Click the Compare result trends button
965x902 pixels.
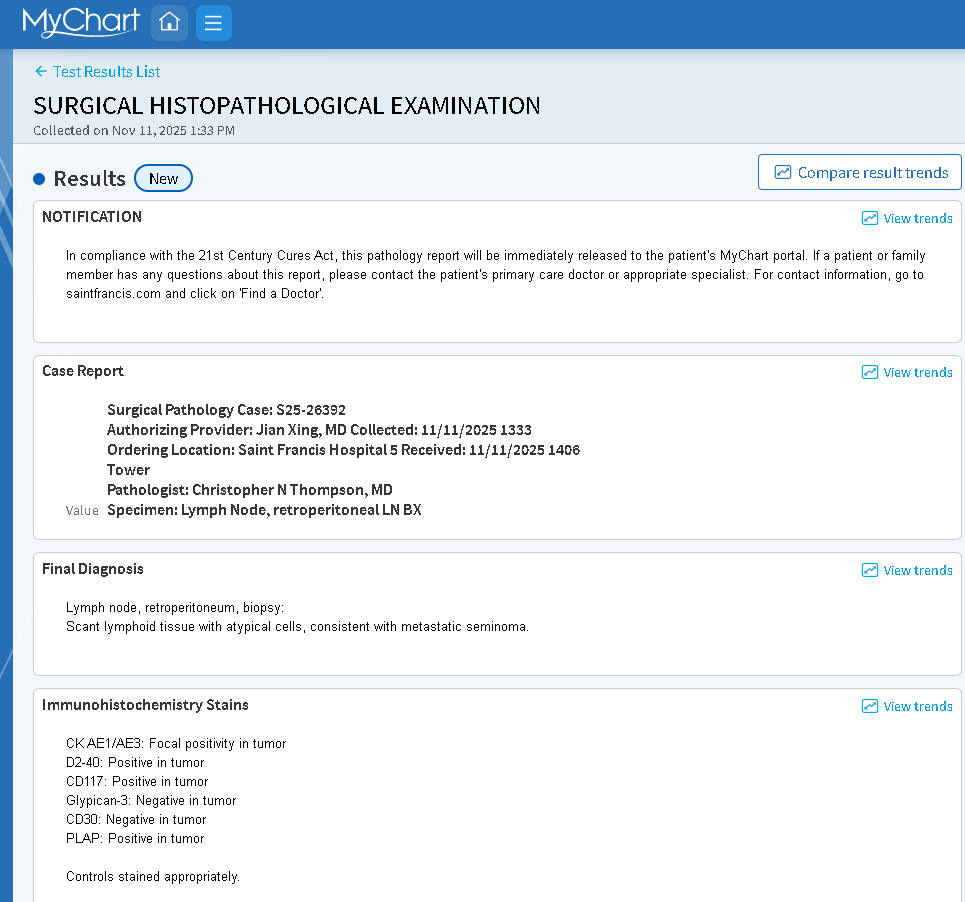[x=859, y=172]
